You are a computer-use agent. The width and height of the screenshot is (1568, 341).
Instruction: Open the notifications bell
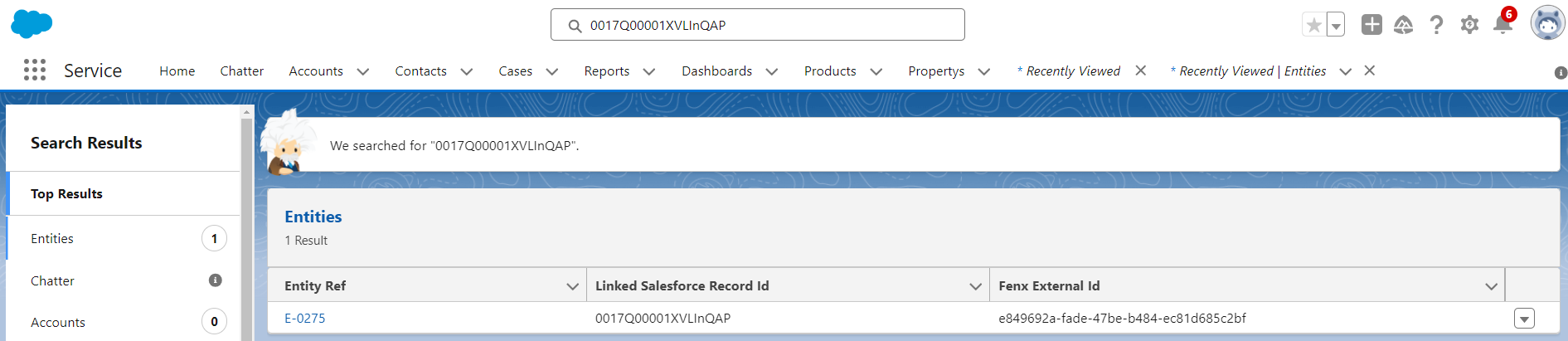tap(1502, 25)
